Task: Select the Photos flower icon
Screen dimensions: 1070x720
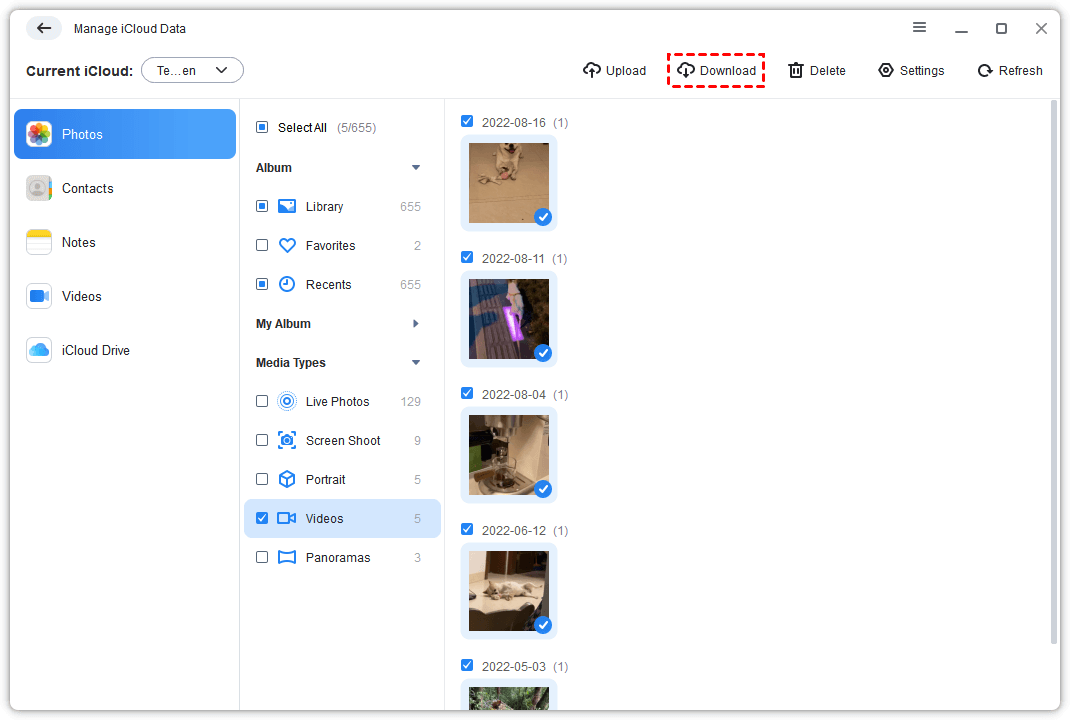Action: [x=39, y=134]
